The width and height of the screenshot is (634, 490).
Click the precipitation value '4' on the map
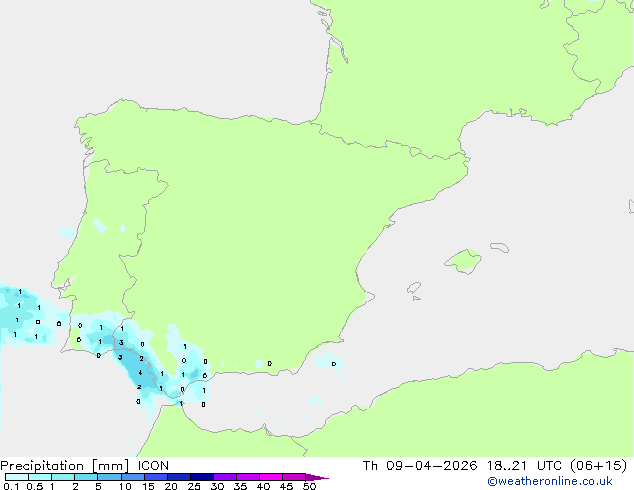point(140,372)
